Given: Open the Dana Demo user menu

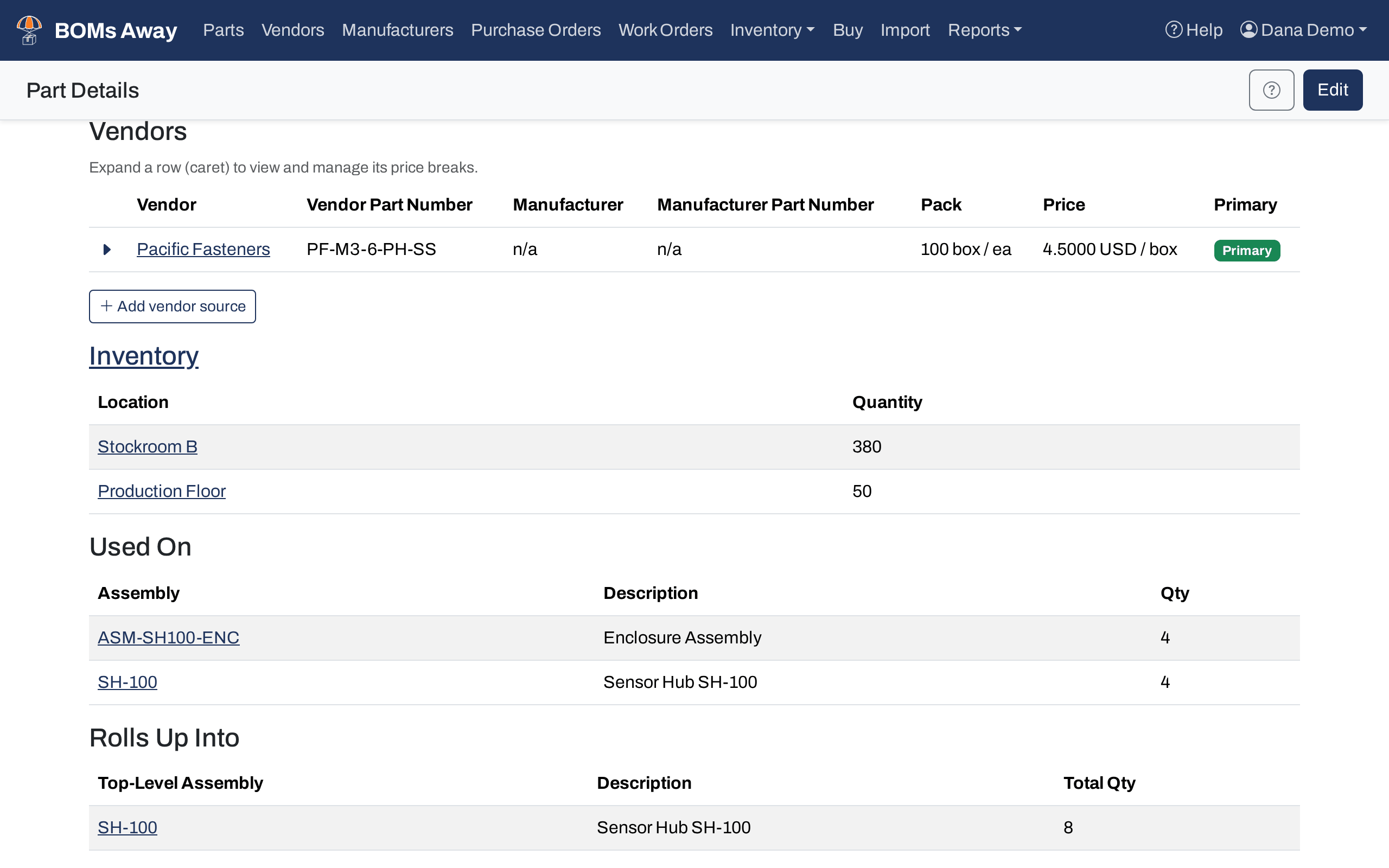Looking at the screenshot, I should tap(1303, 30).
